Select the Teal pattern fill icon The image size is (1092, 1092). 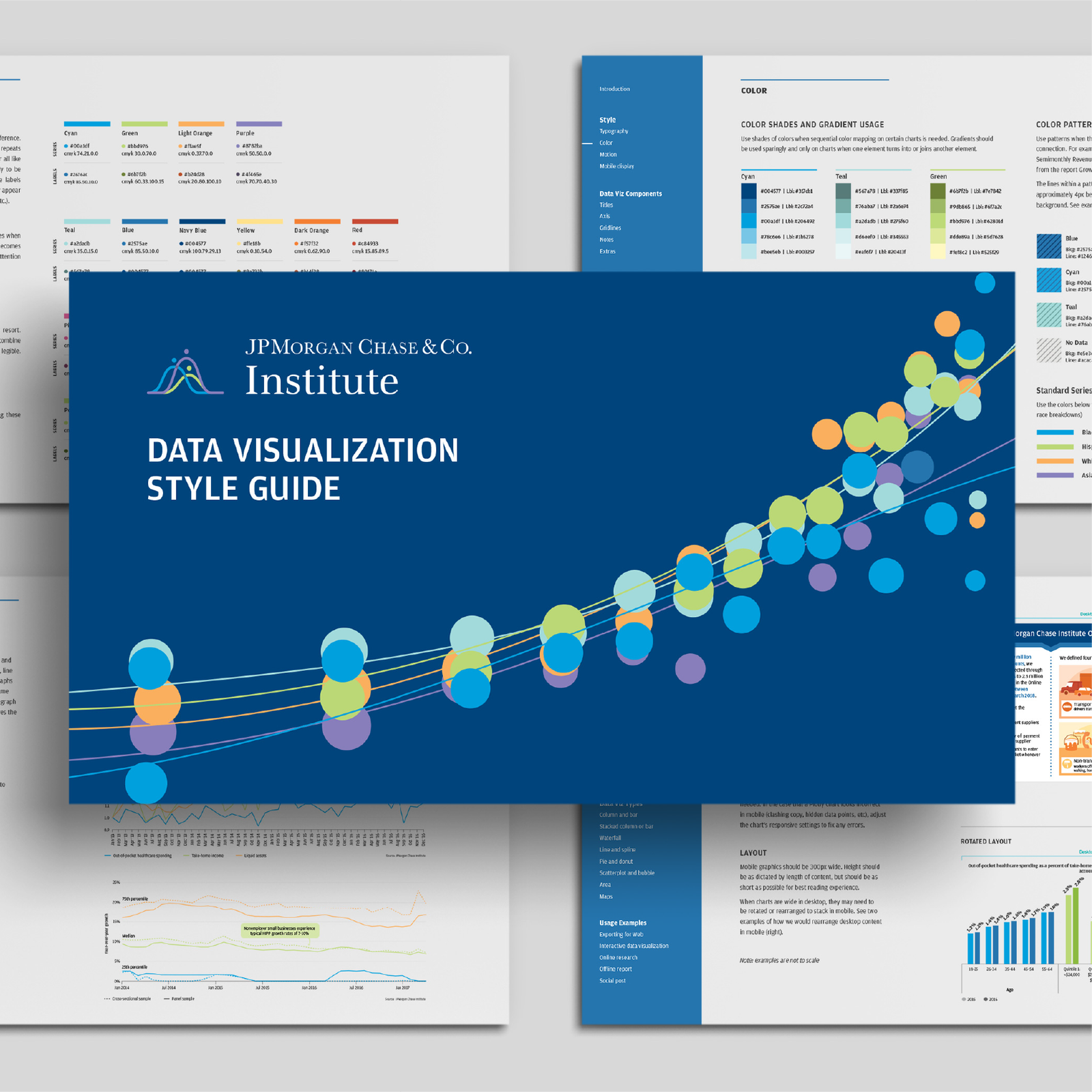[1048, 315]
